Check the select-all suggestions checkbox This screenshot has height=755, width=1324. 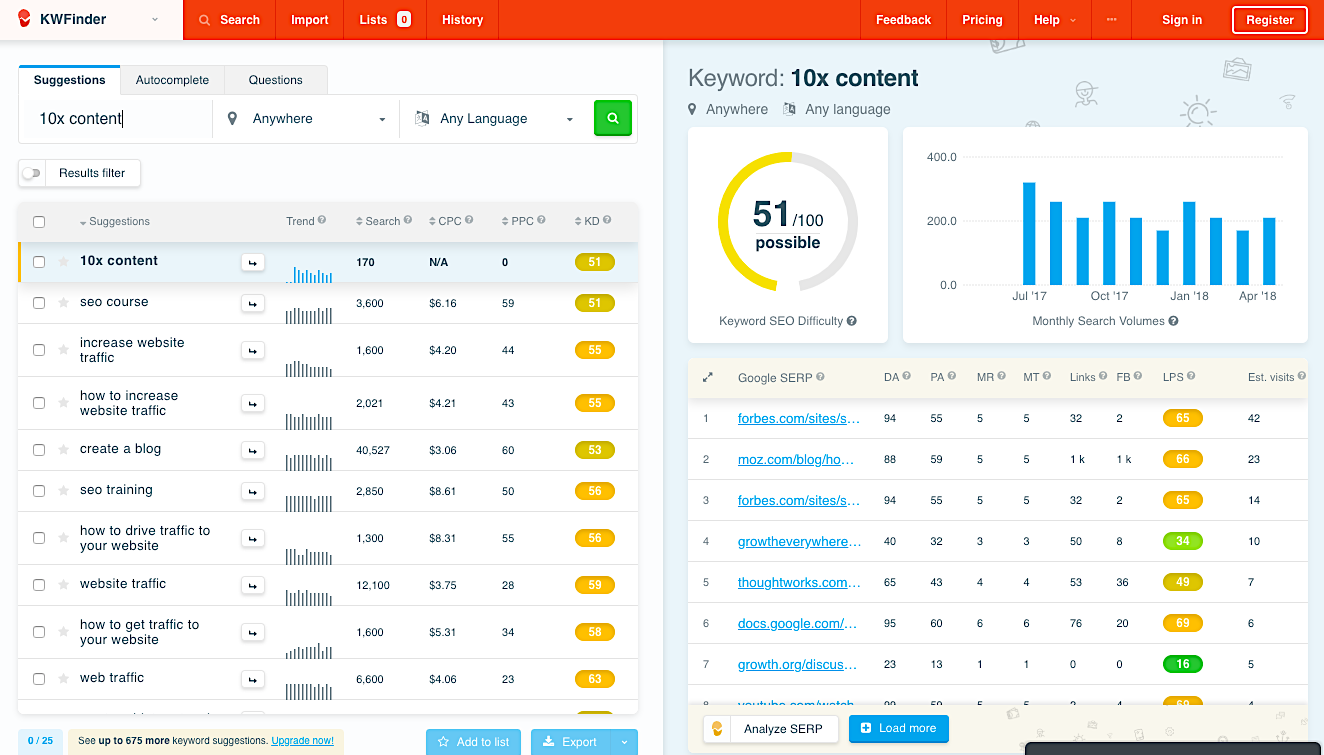point(39,222)
